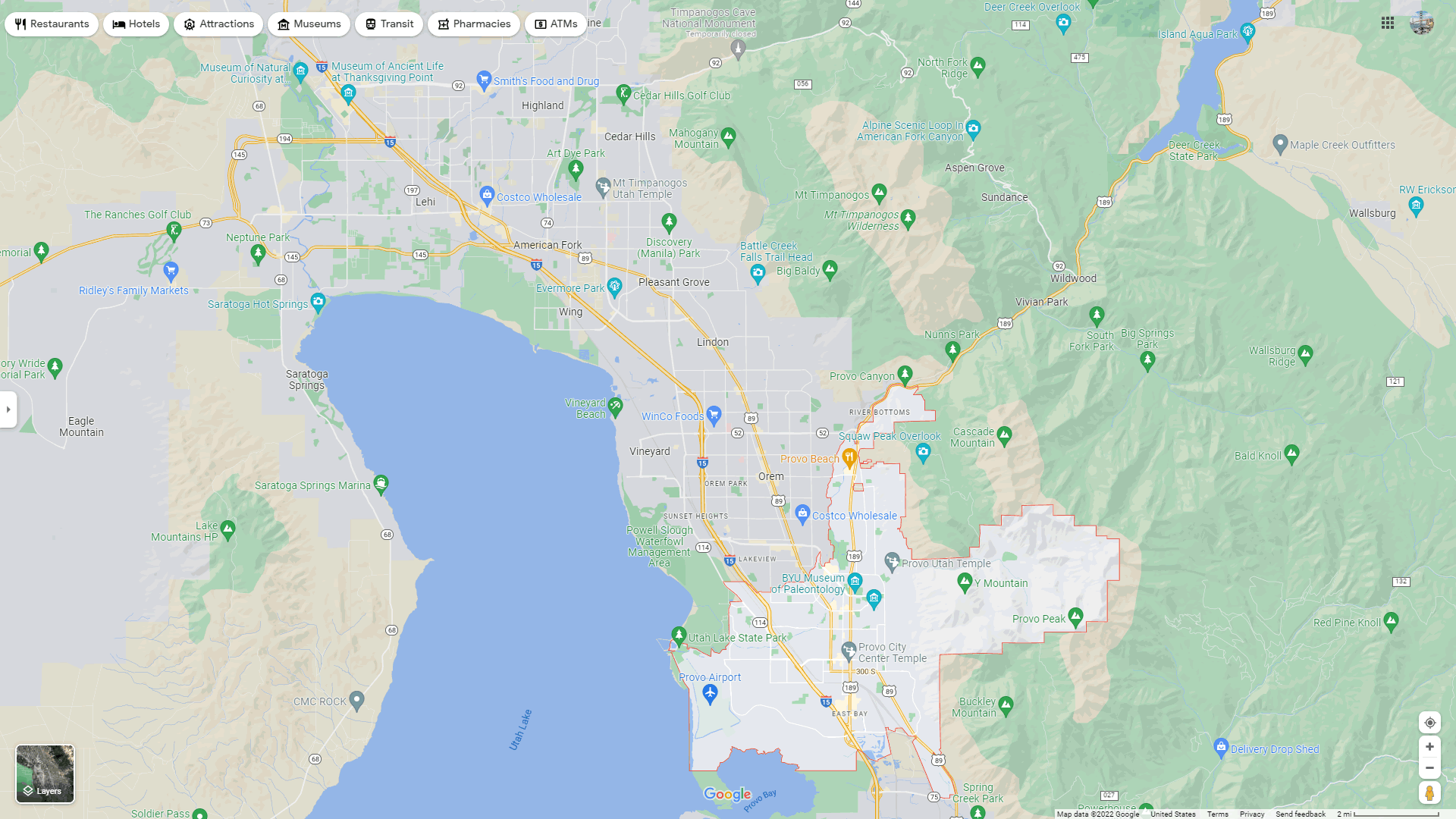1456x819 pixels.
Task: Click the Provo Airport plane icon
Action: click(708, 692)
